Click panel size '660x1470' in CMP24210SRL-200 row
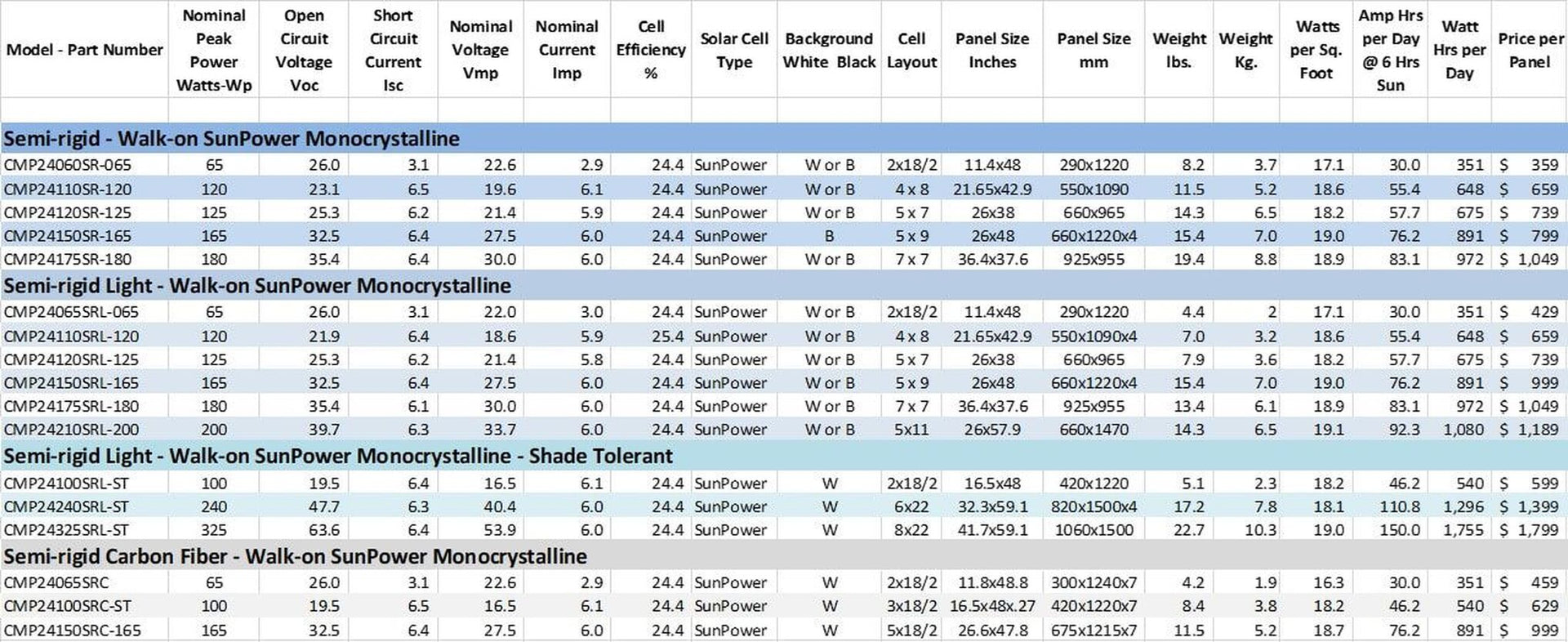Screen dimensions: 1568x642 [1094, 430]
